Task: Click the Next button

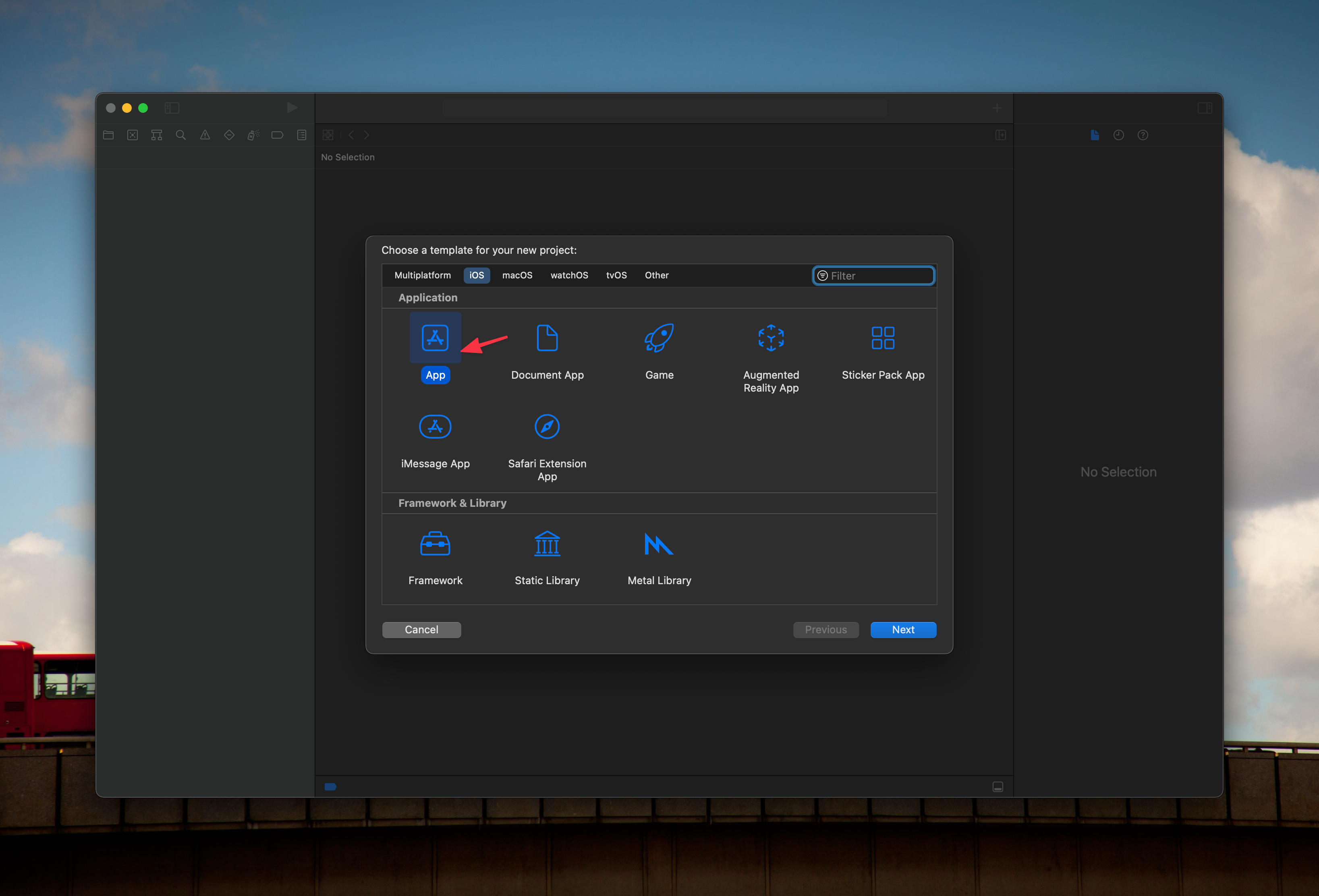Action: (x=903, y=630)
